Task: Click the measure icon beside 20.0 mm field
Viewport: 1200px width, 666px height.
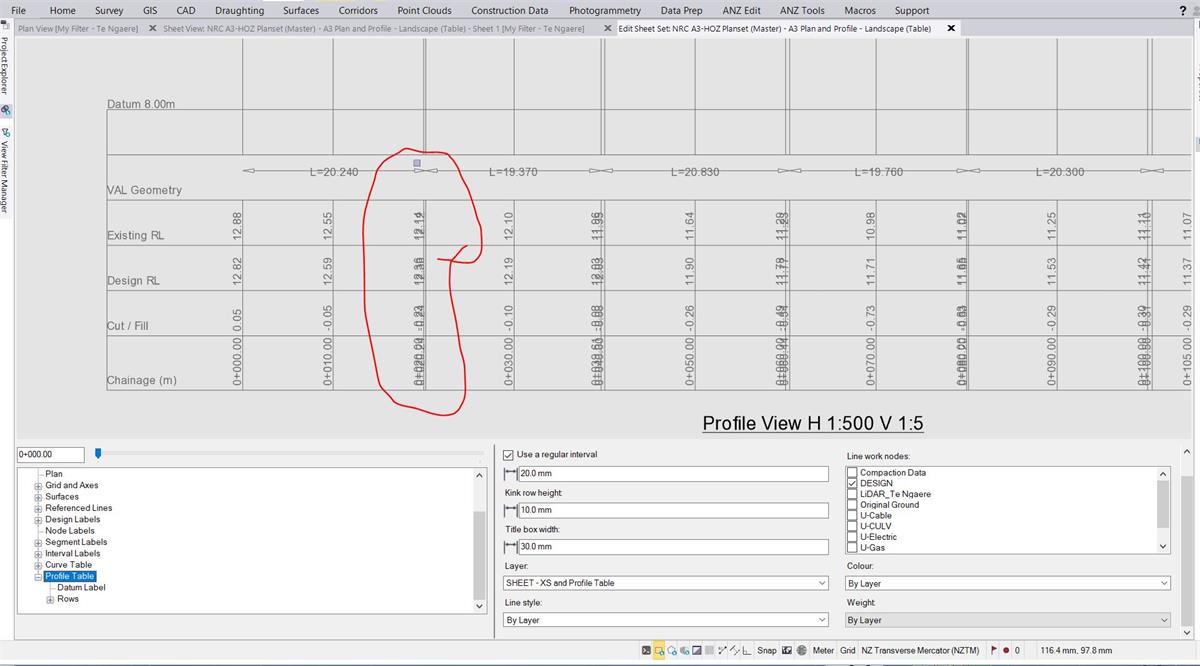Action: click(510, 474)
